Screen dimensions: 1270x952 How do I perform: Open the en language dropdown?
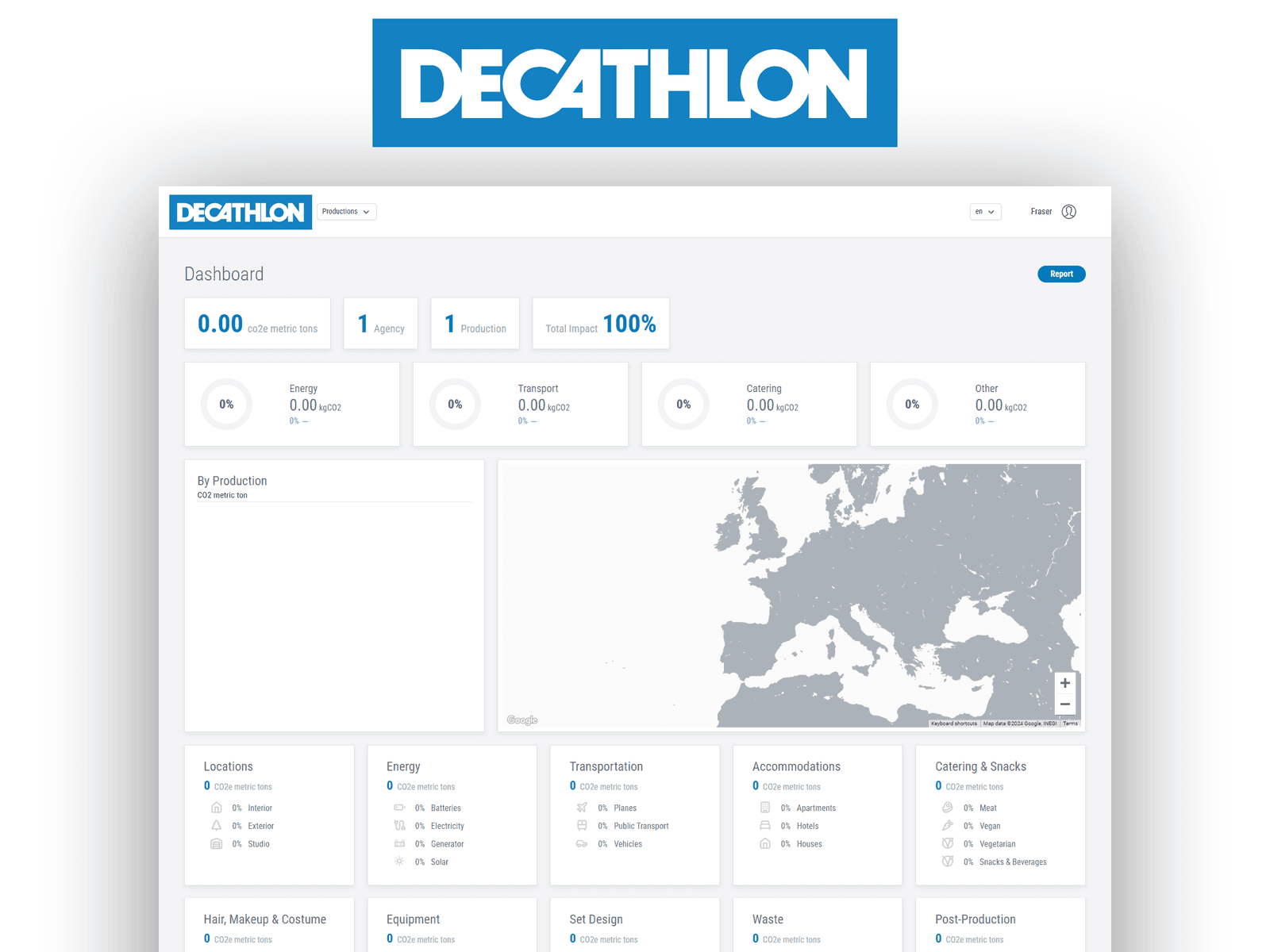[986, 212]
